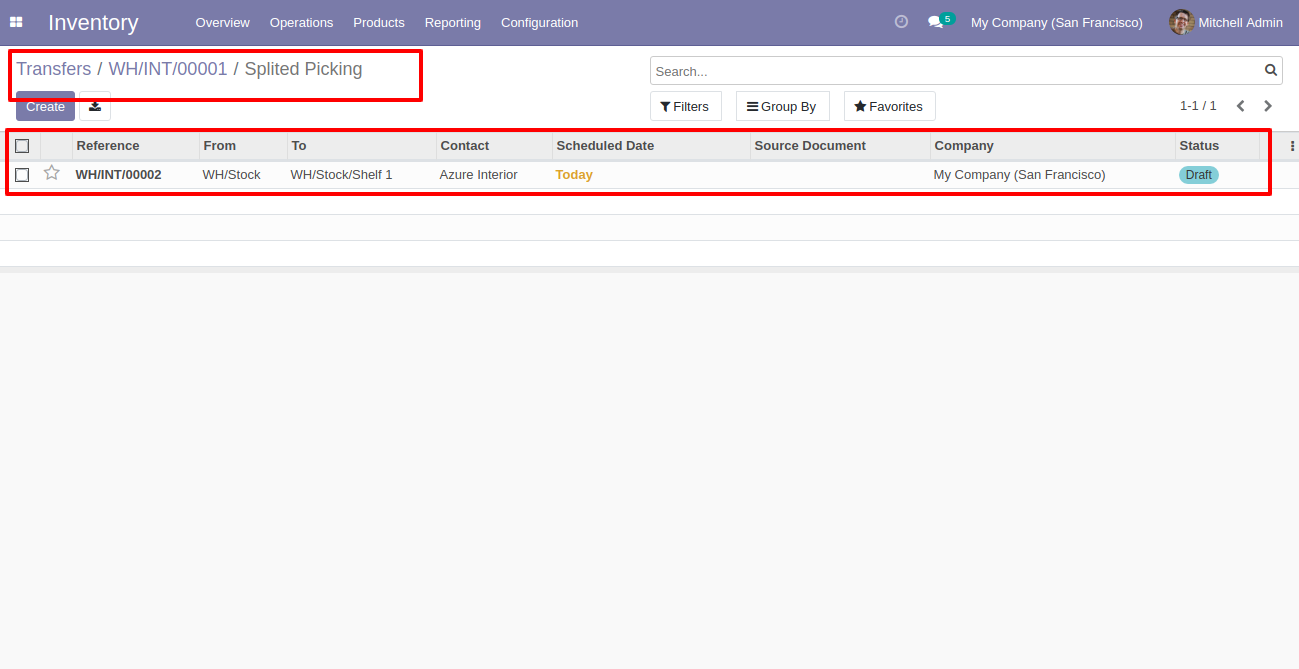Click the export download icon button

coord(95,106)
